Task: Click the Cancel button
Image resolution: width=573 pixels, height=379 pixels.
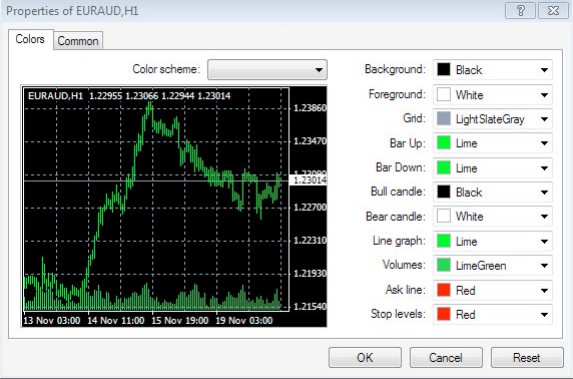Action: (x=446, y=357)
